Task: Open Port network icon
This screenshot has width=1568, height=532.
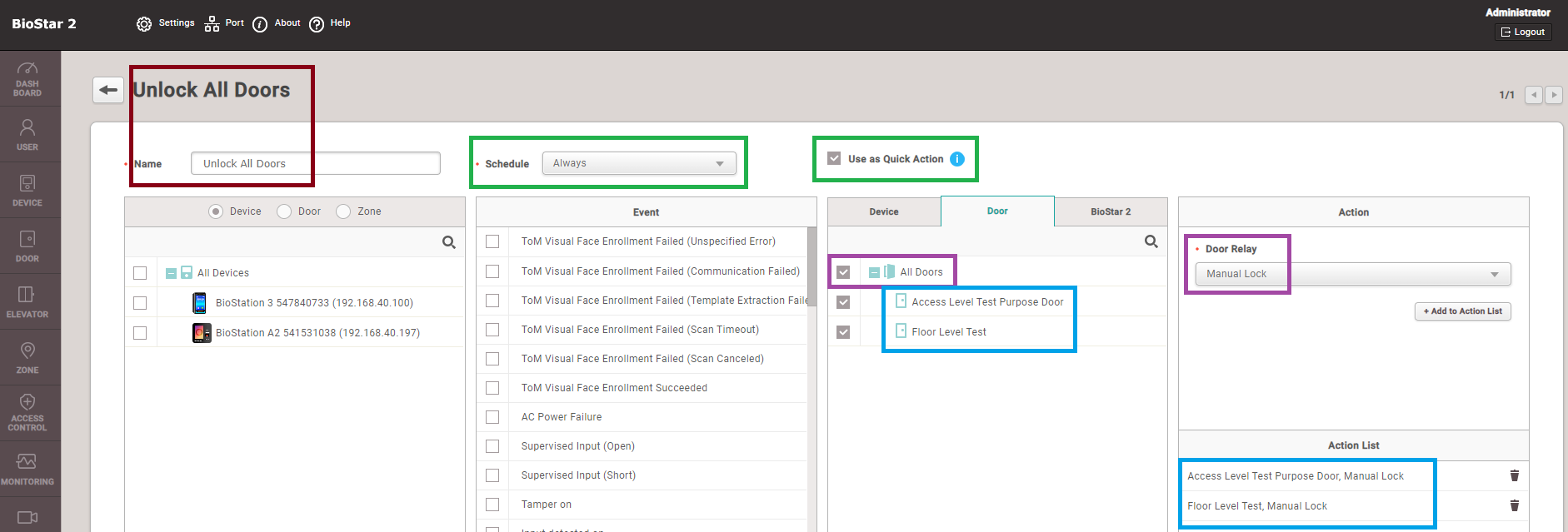Action: point(212,24)
